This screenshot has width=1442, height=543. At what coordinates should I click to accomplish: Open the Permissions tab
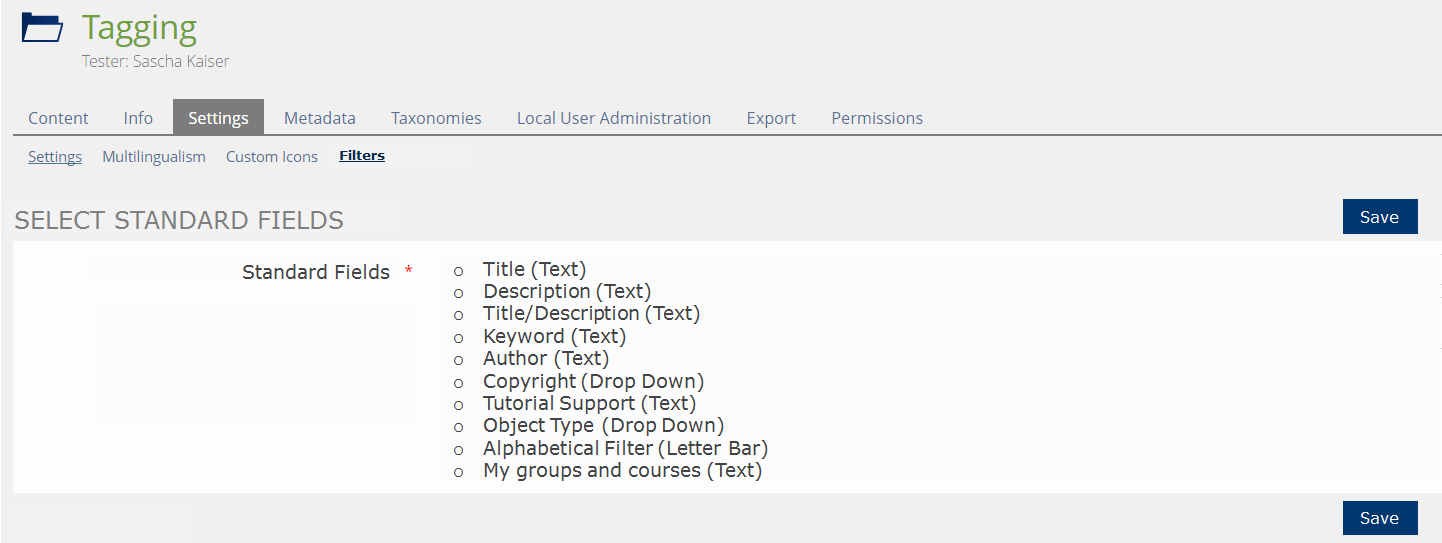(877, 118)
